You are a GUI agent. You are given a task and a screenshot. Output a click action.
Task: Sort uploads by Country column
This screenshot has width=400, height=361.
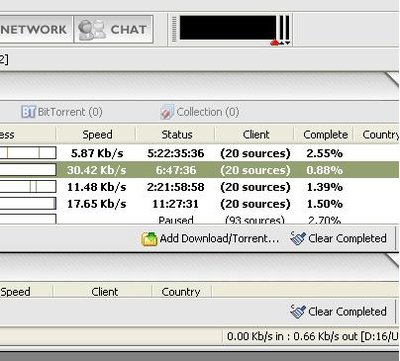point(181,292)
